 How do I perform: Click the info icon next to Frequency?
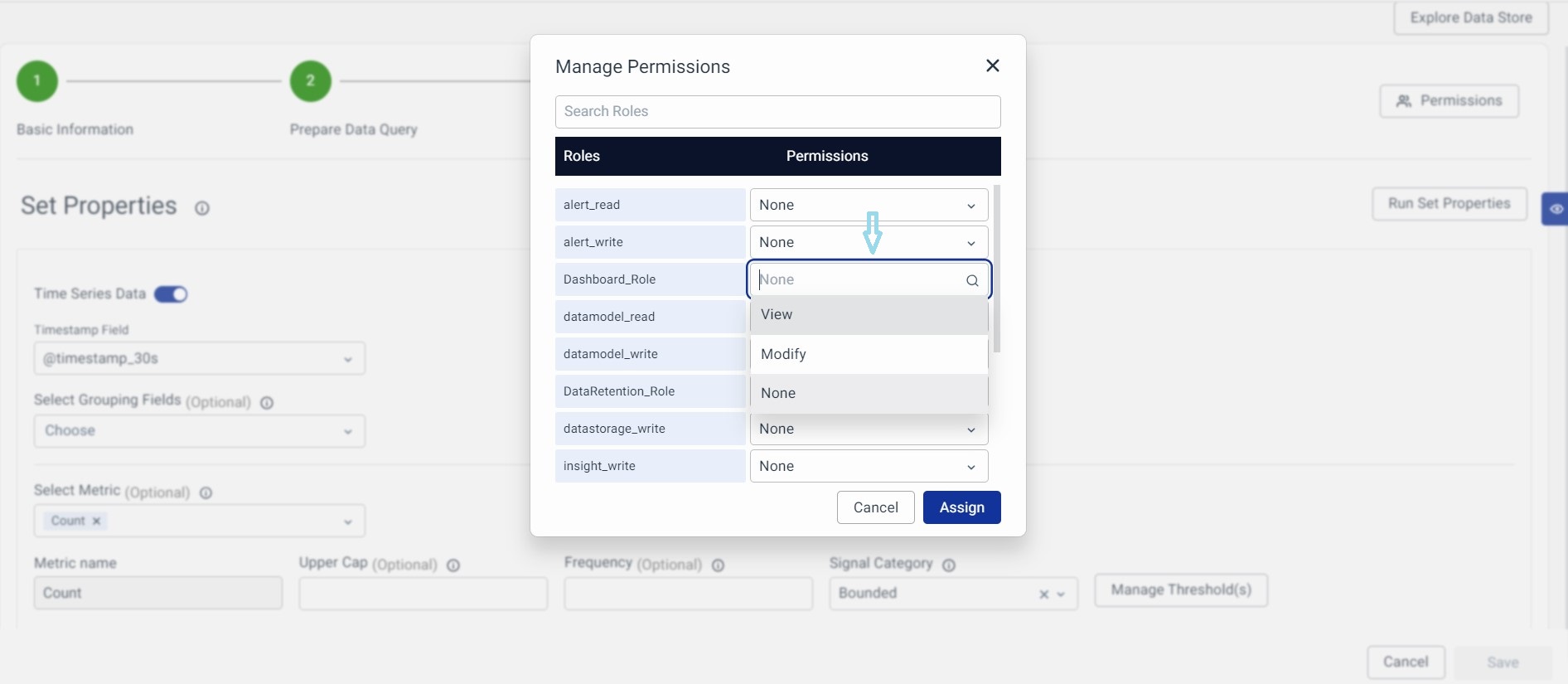[x=719, y=565]
